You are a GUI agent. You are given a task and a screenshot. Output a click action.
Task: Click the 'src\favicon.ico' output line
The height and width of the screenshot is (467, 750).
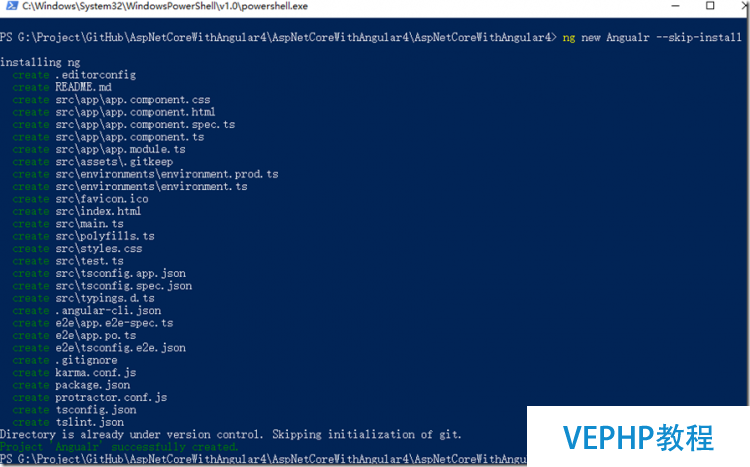pos(80,199)
